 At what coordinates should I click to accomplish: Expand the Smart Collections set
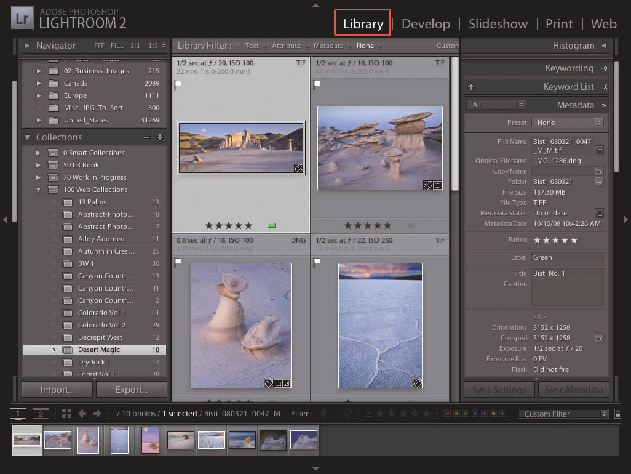click(x=38, y=153)
